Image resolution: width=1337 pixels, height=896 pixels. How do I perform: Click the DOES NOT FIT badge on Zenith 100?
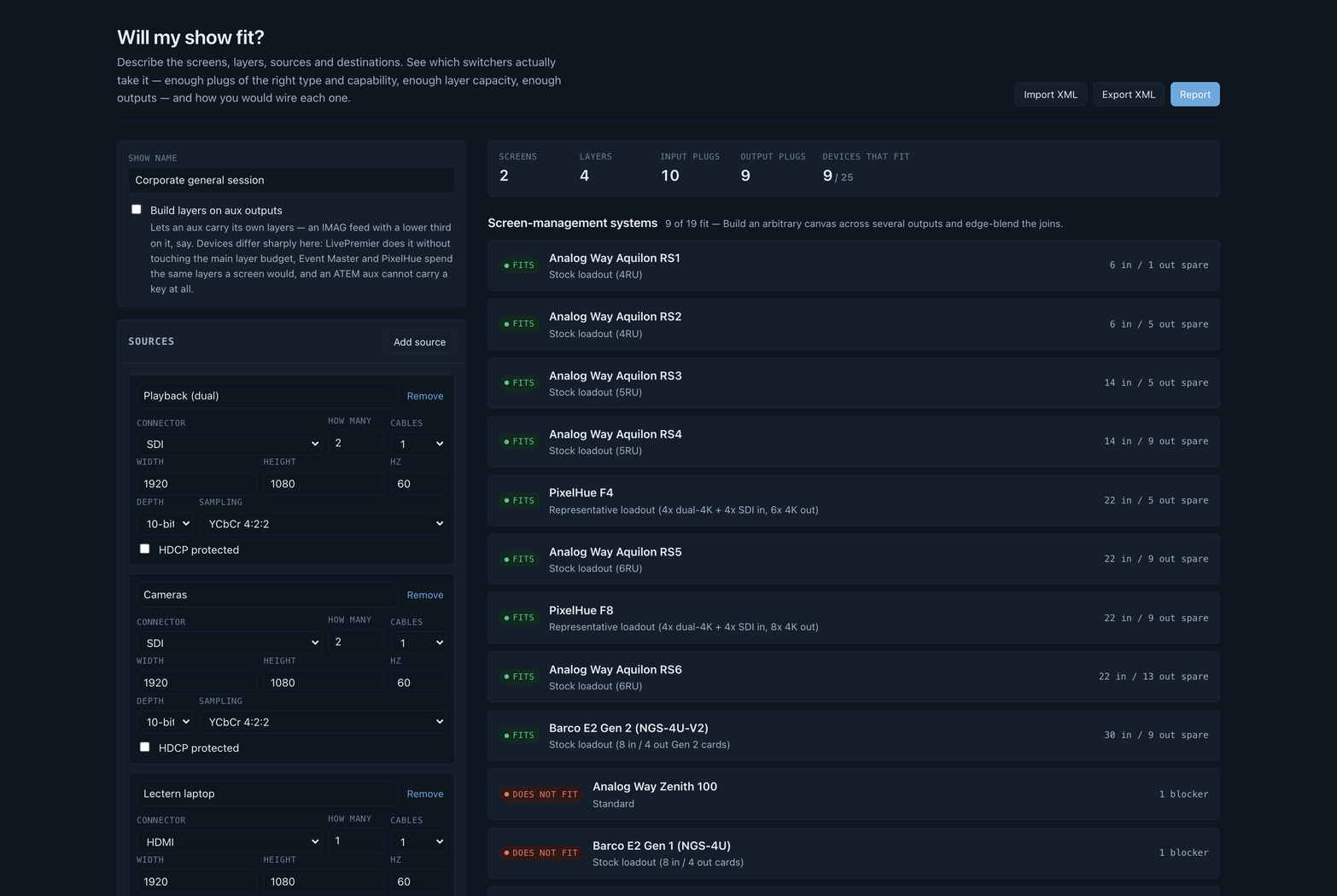(541, 794)
